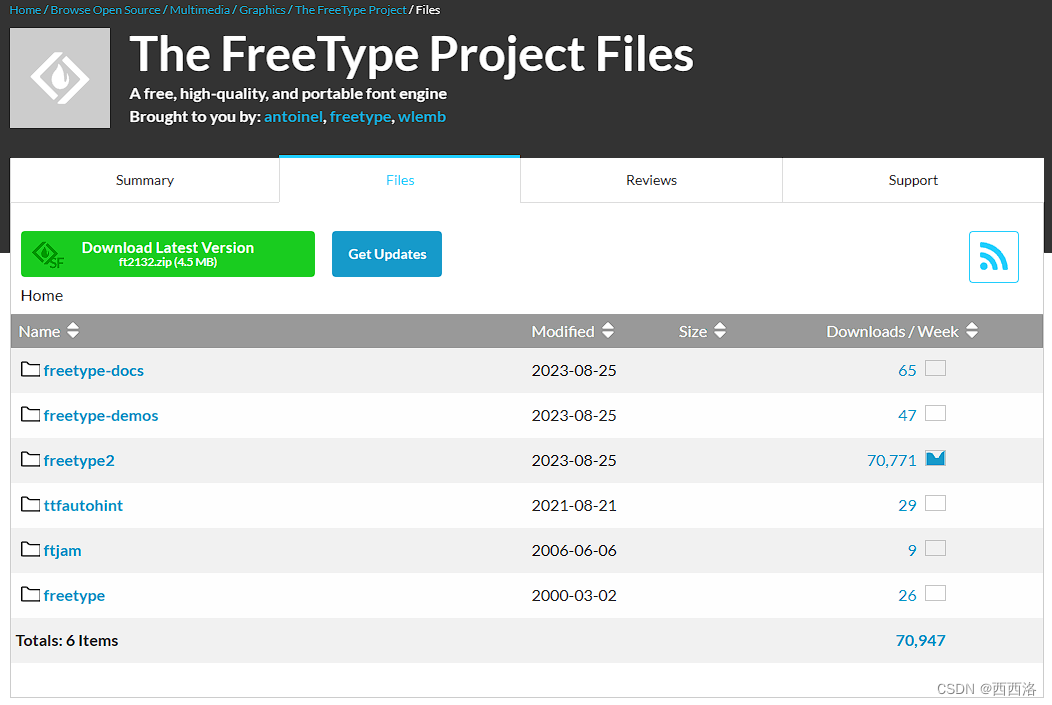Image resolution: width=1052 pixels, height=705 pixels.
Task: Open the freetype-demos folder link
Action: 101,415
